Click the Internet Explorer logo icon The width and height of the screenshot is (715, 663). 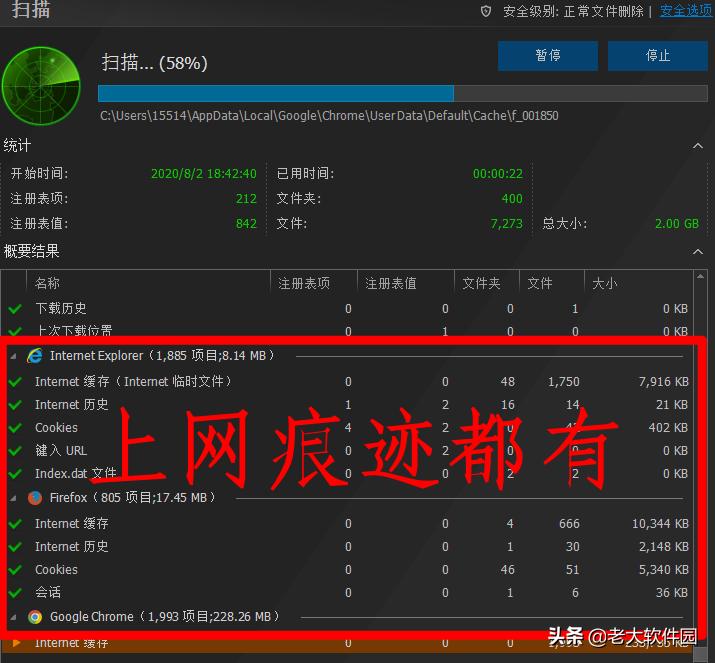35,356
